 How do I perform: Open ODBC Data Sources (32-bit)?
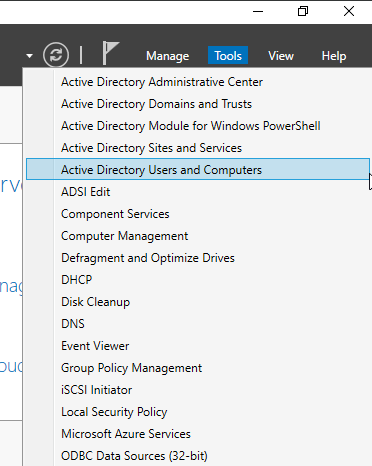point(134,456)
